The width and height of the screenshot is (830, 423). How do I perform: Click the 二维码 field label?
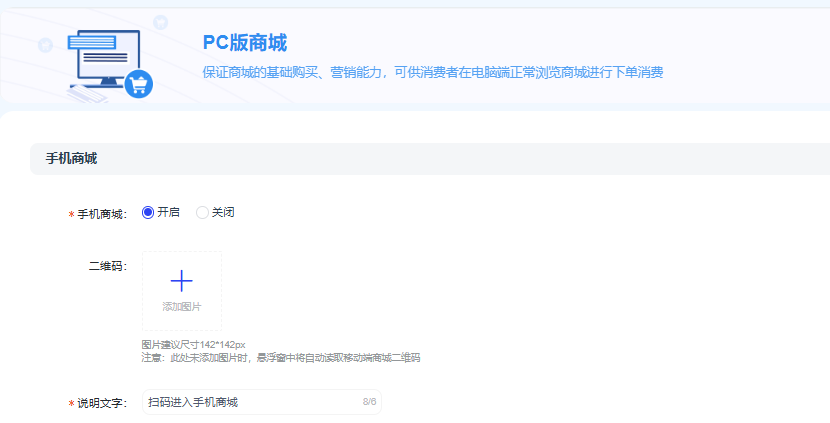[106, 266]
